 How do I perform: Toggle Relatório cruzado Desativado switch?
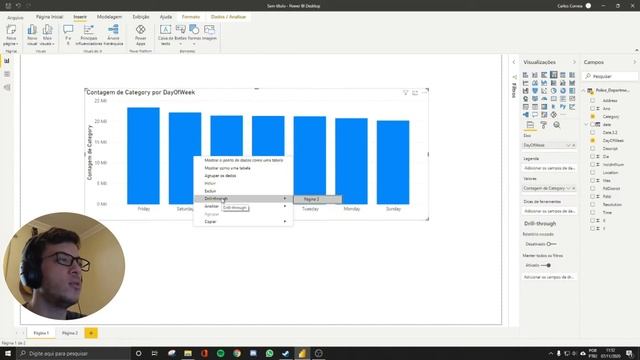click(551, 244)
